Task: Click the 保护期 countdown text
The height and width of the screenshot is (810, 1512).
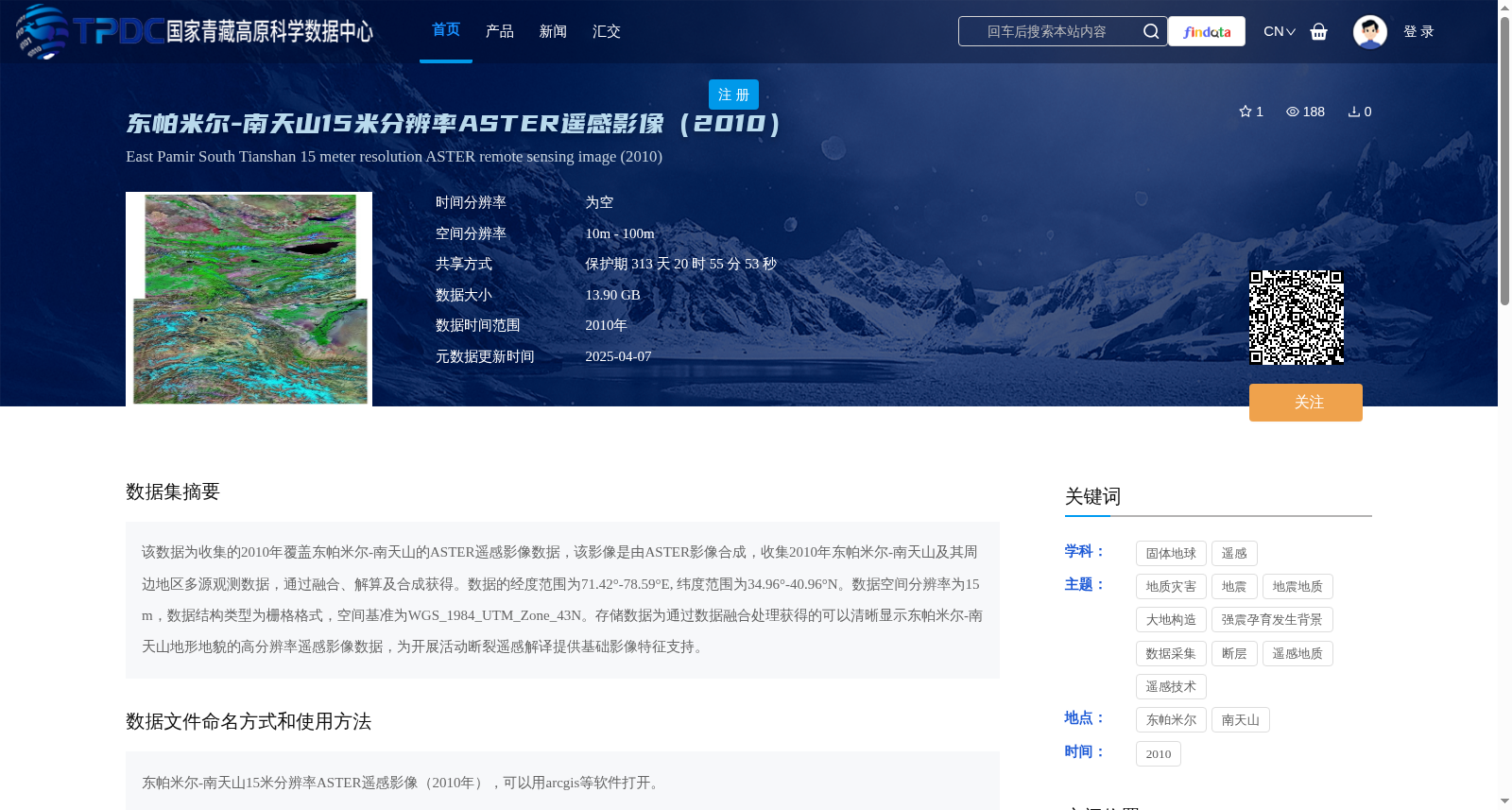Action: tap(680, 264)
